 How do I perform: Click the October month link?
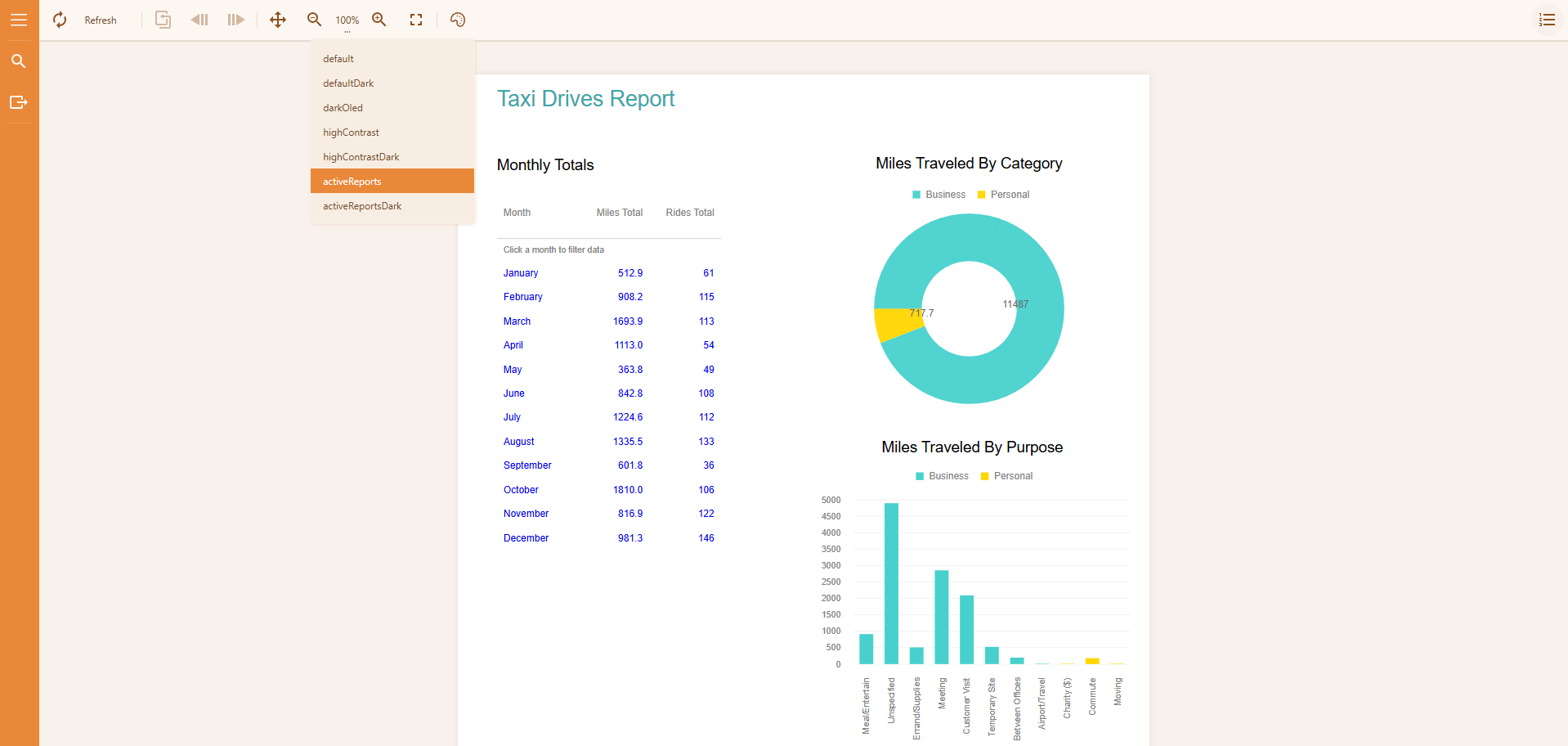pos(521,490)
